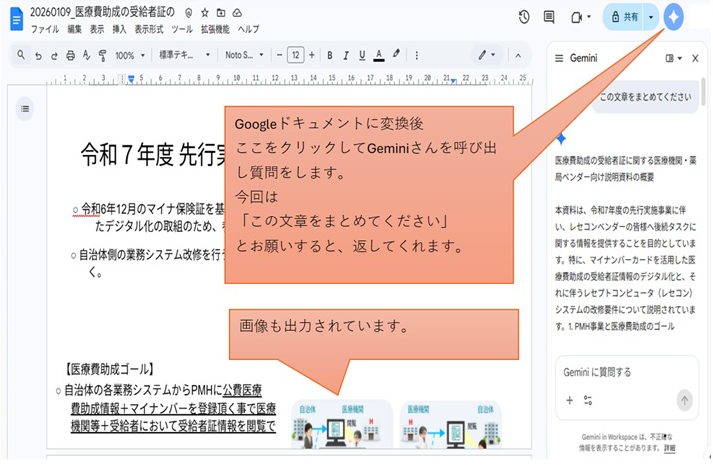Open the comments history icon
This screenshot has height=471, width=713.
pyautogui.click(x=549, y=17)
